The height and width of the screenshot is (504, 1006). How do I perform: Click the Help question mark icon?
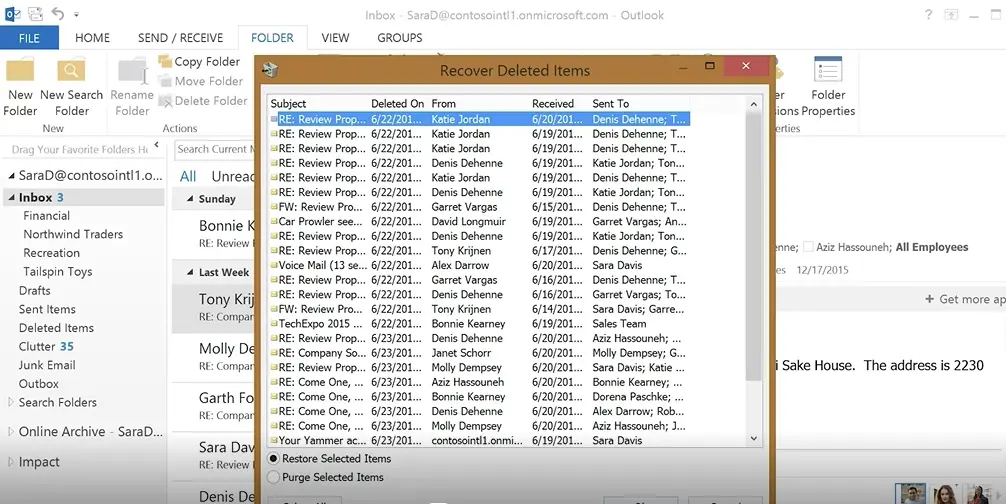pyautogui.click(x=928, y=15)
